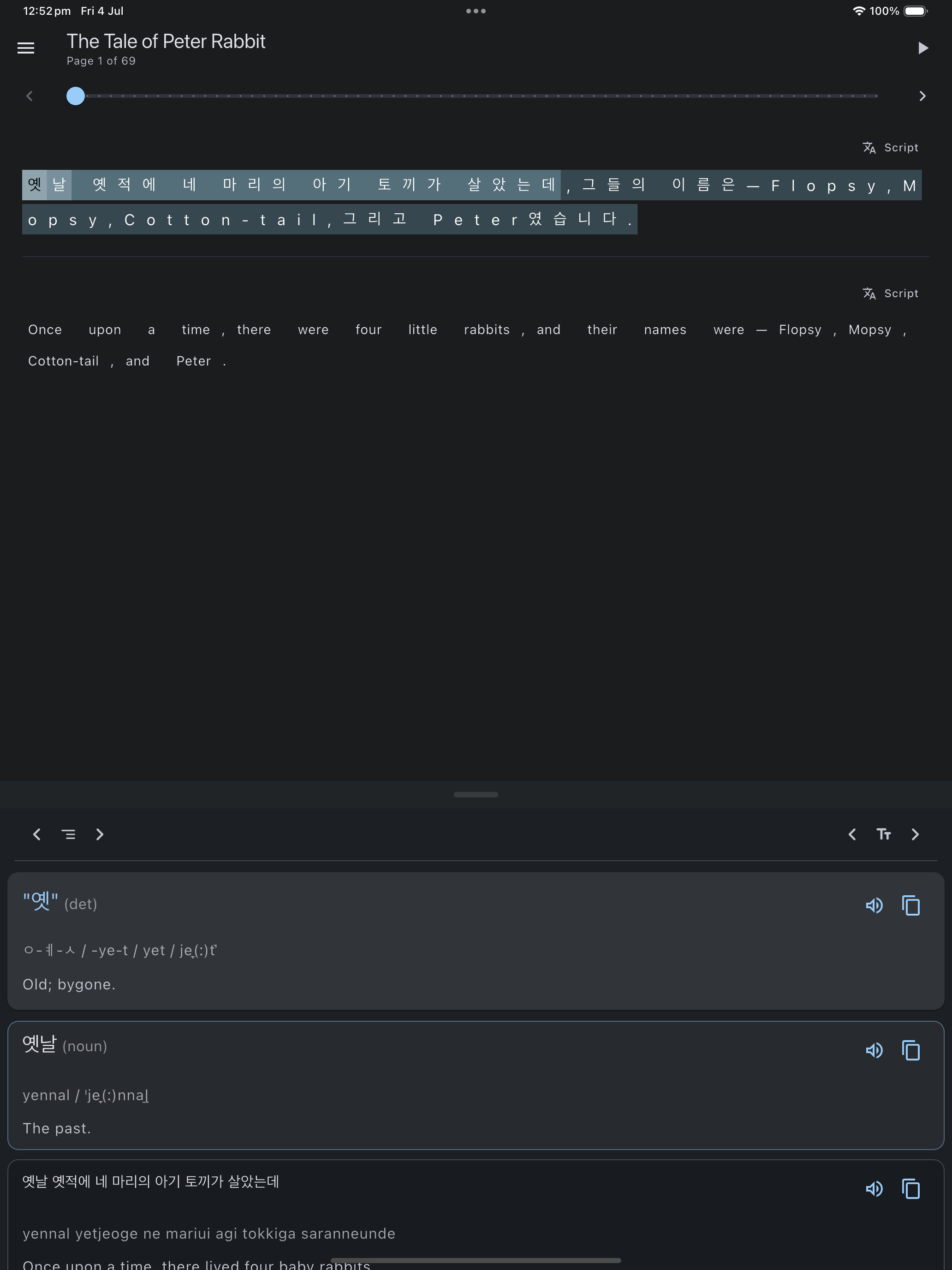Screen dimensions: 952x1270
Task: Open the text size icon
Action: (x=884, y=834)
